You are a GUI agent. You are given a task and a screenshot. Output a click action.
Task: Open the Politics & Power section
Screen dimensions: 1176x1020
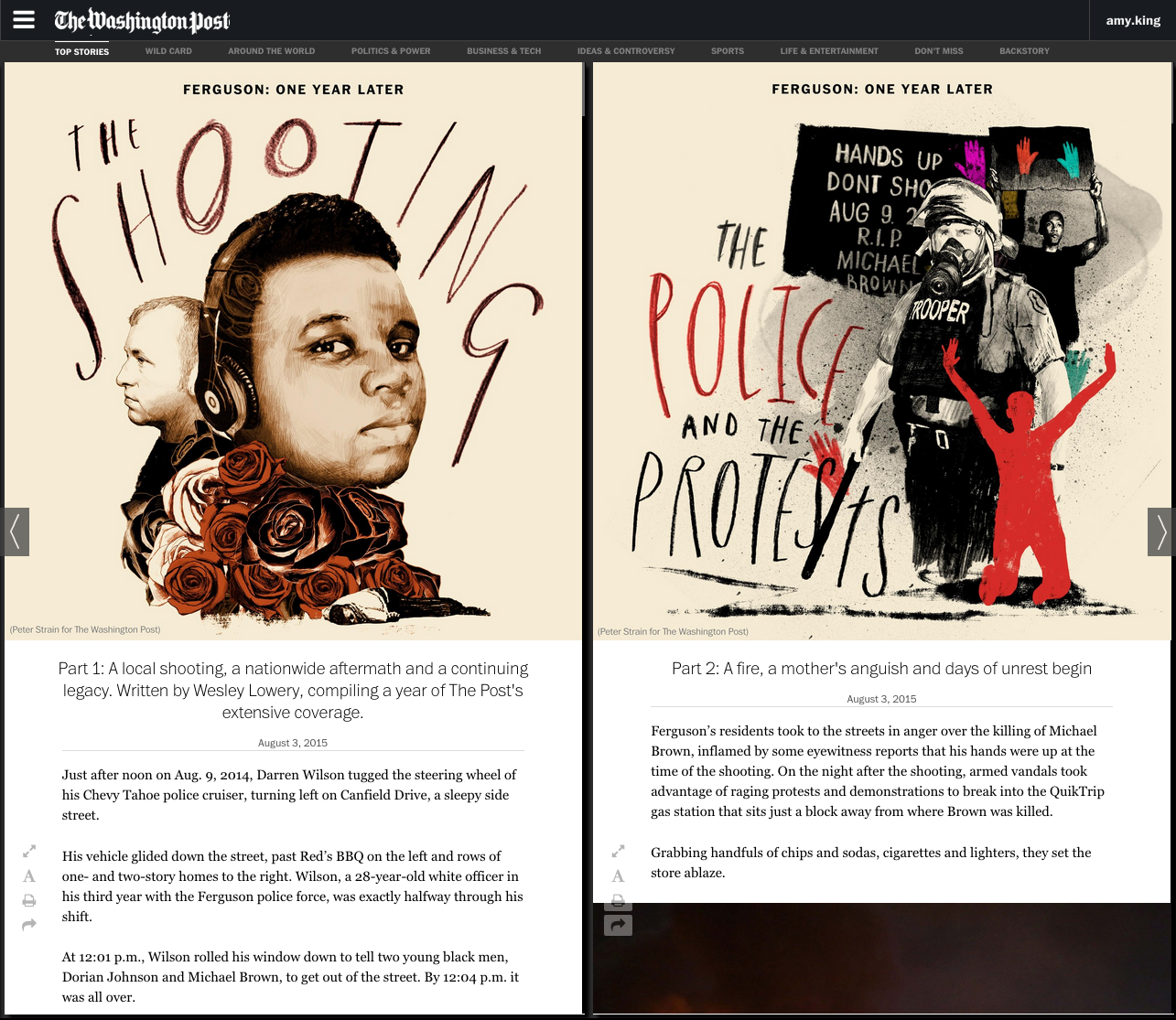[x=391, y=51]
